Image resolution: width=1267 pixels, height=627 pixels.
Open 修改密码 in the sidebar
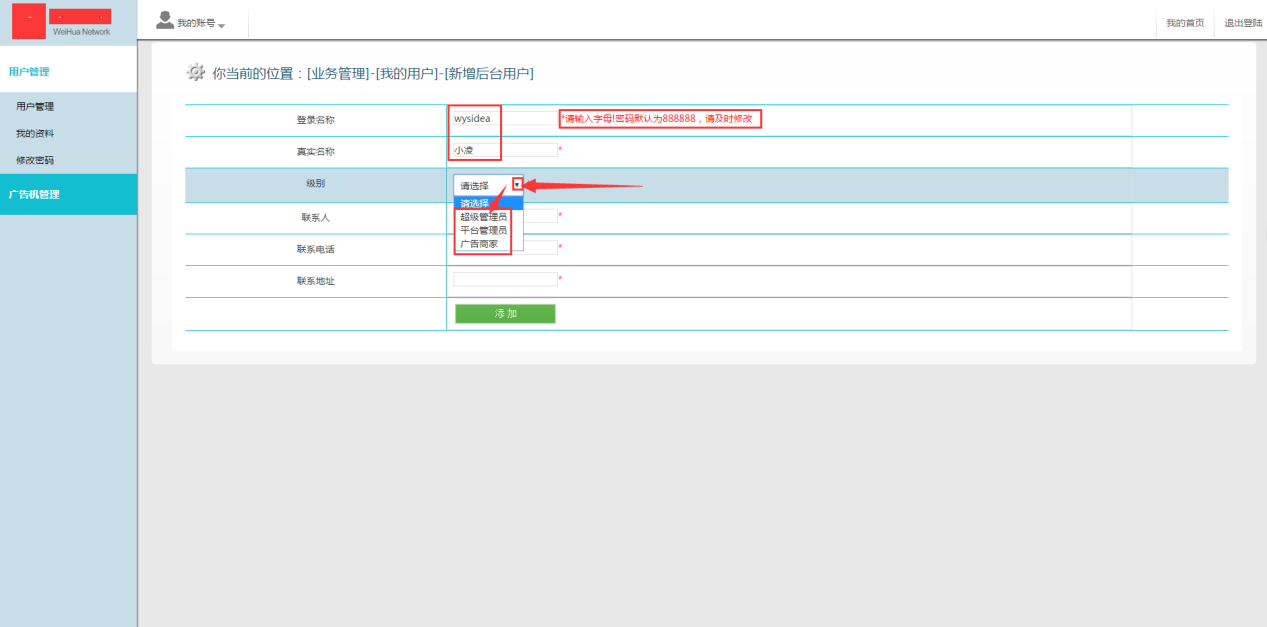point(35,160)
